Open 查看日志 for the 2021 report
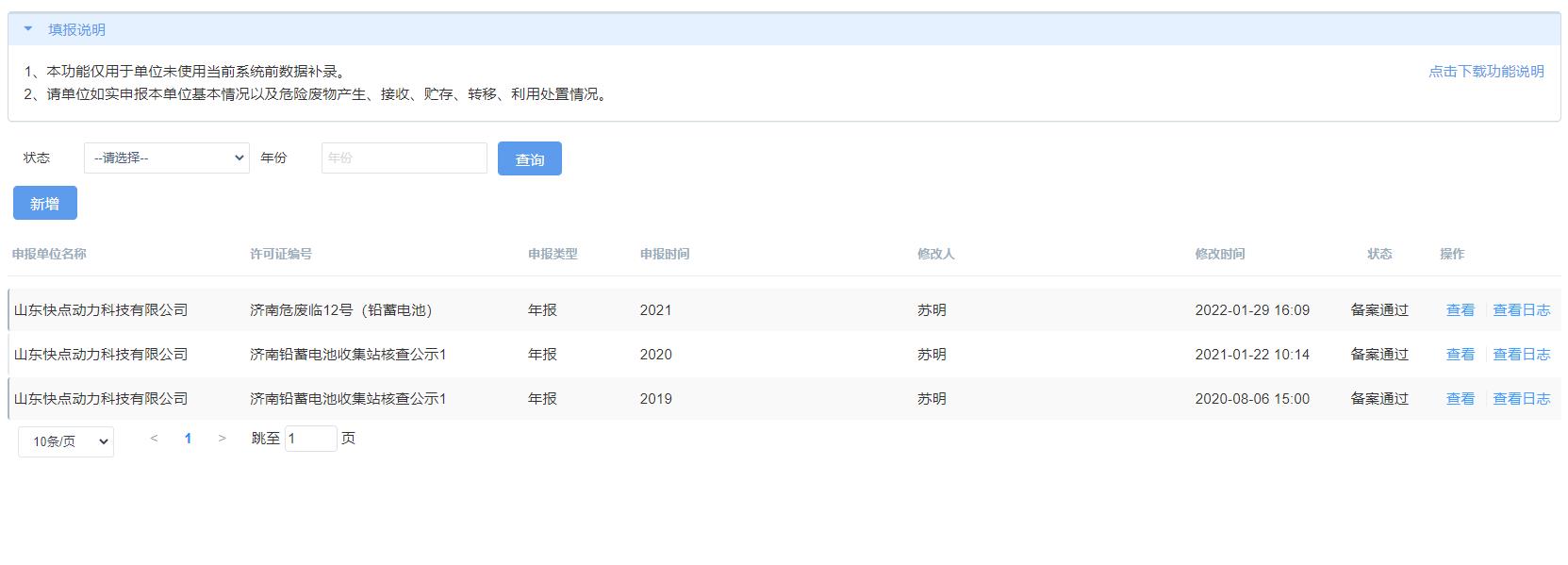Viewport: 1568px width, 565px height. coord(1522,310)
